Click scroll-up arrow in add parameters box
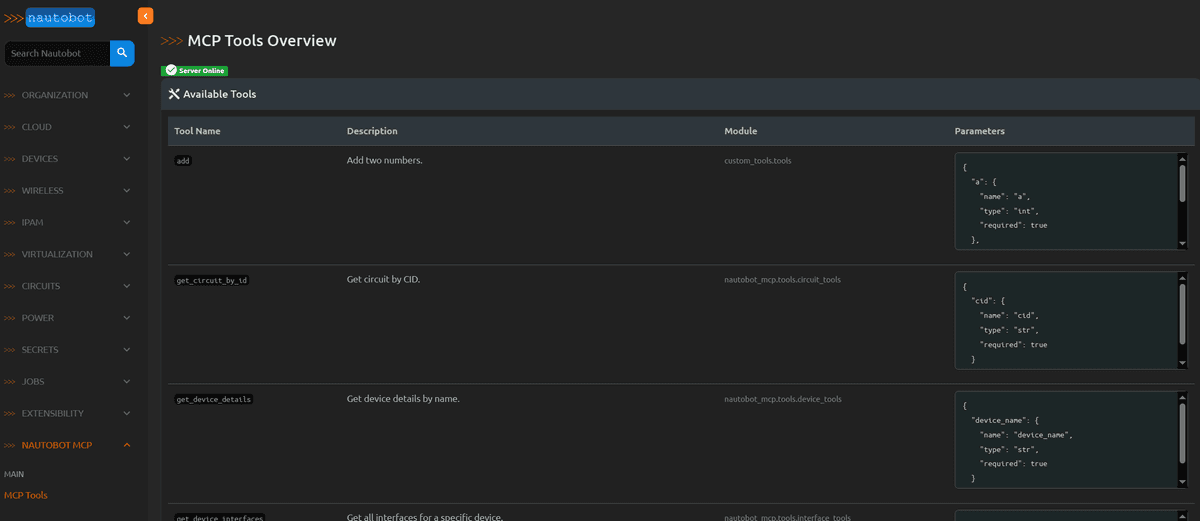The image size is (1200, 521). (1182, 158)
